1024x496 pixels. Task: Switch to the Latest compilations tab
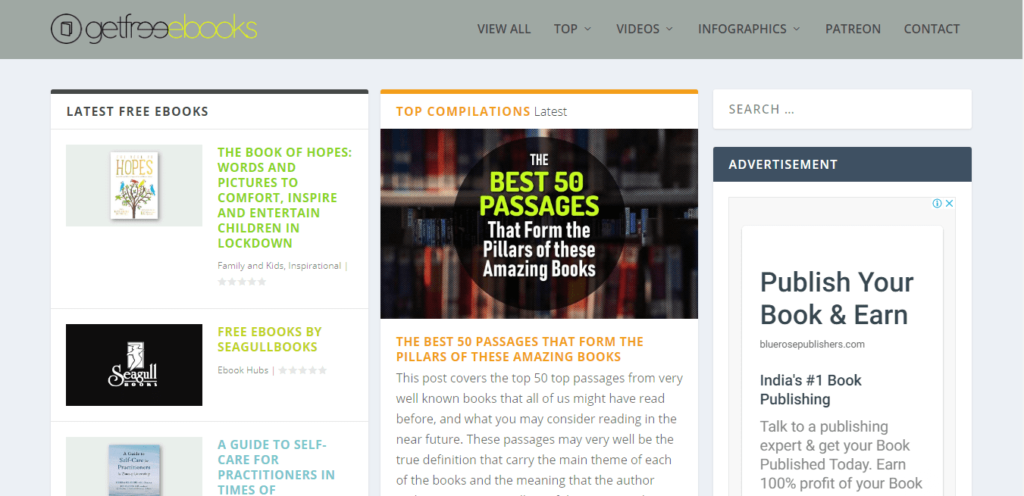click(x=551, y=112)
